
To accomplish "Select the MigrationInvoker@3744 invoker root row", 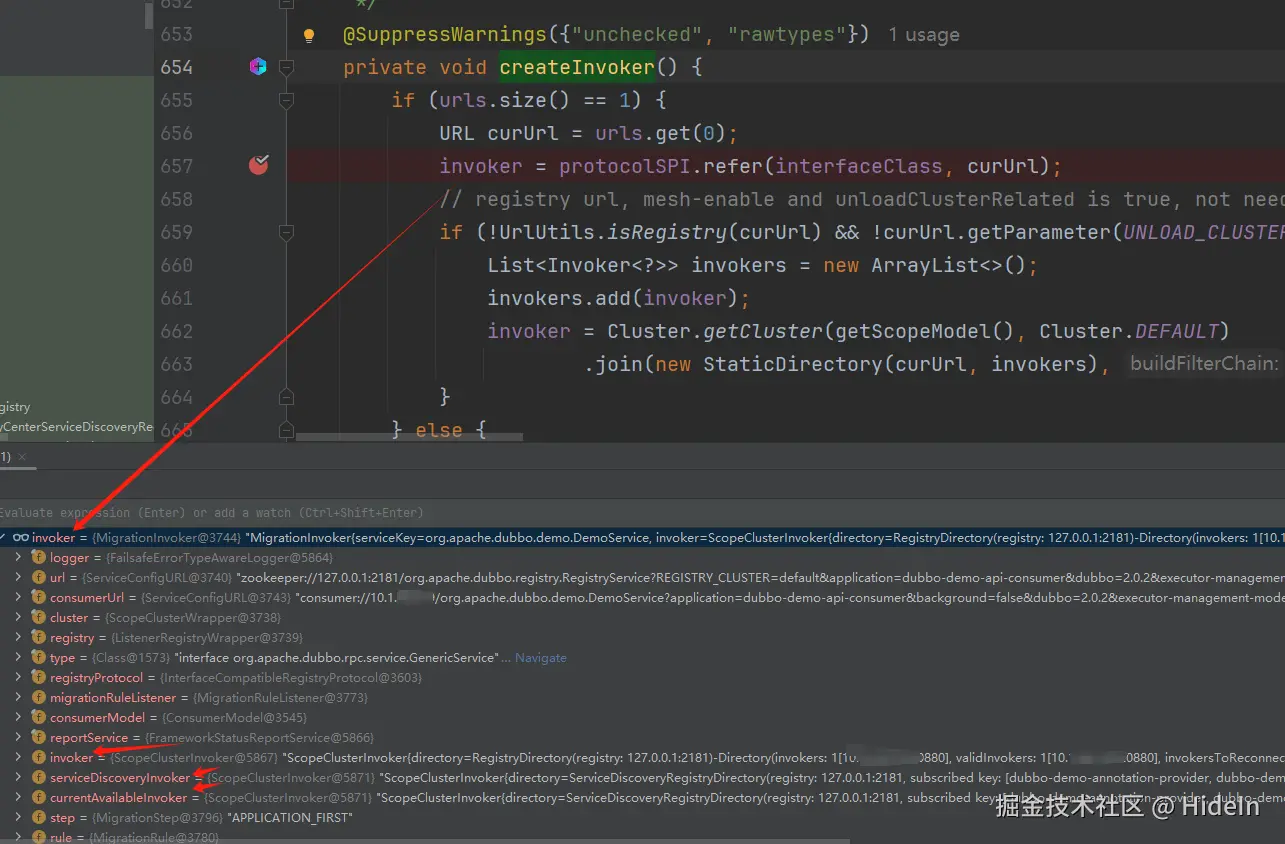I will coord(642,538).
